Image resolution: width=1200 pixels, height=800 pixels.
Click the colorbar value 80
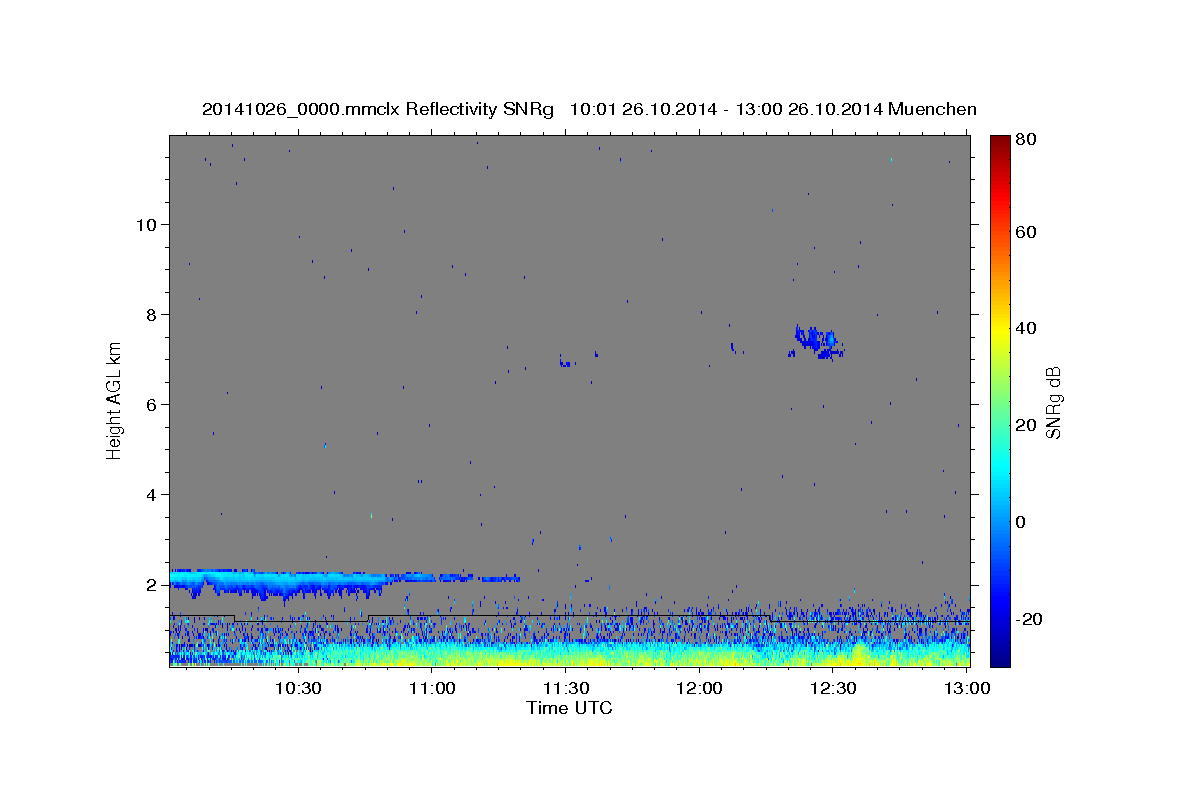click(x=1025, y=139)
